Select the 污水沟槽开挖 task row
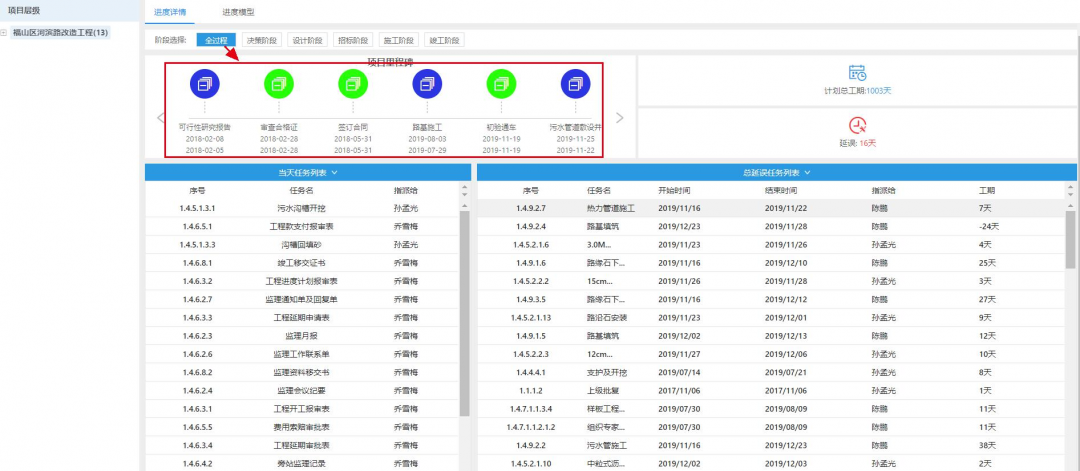 pos(302,208)
